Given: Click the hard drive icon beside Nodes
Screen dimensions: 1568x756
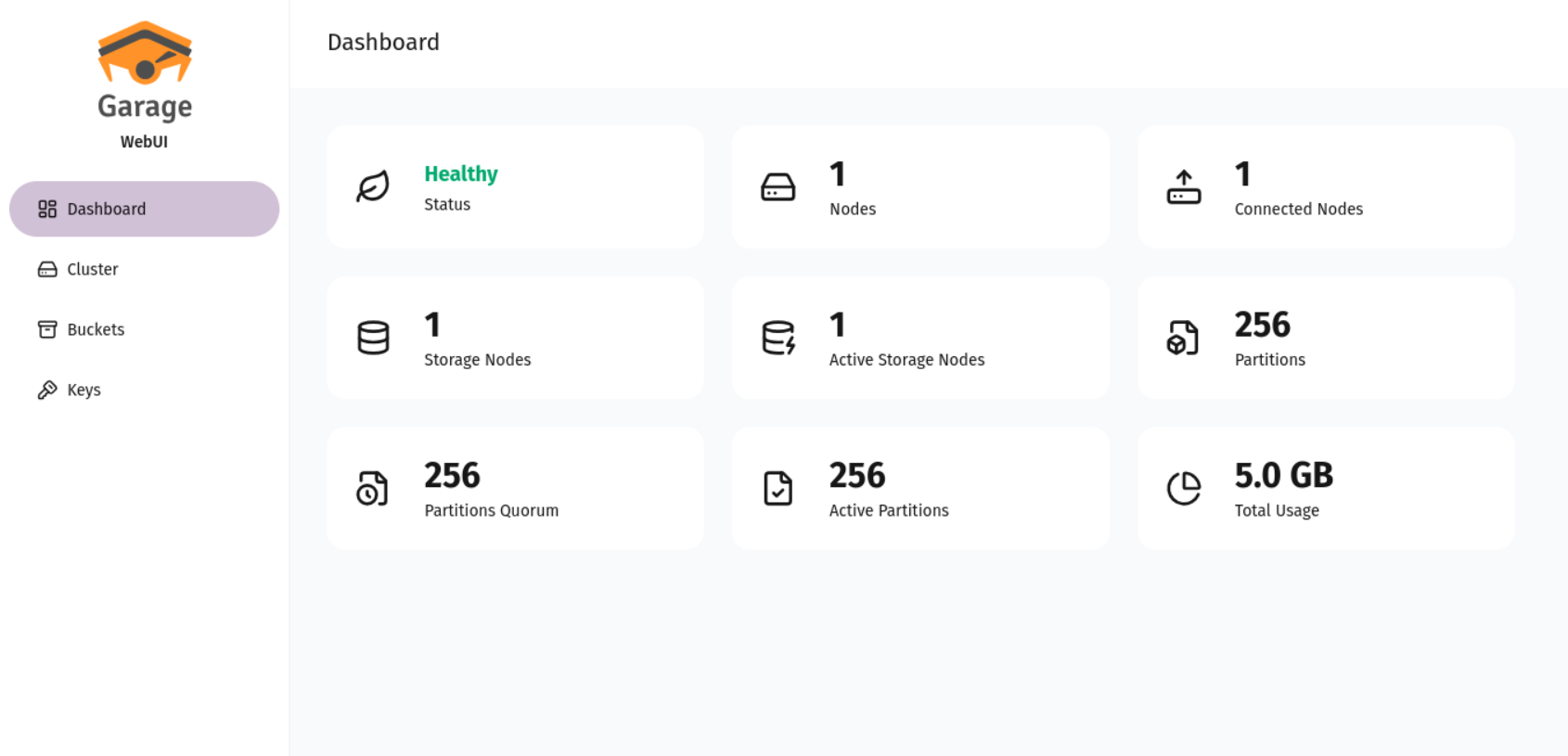Looking at the screenshot, I should pos(778,186).
